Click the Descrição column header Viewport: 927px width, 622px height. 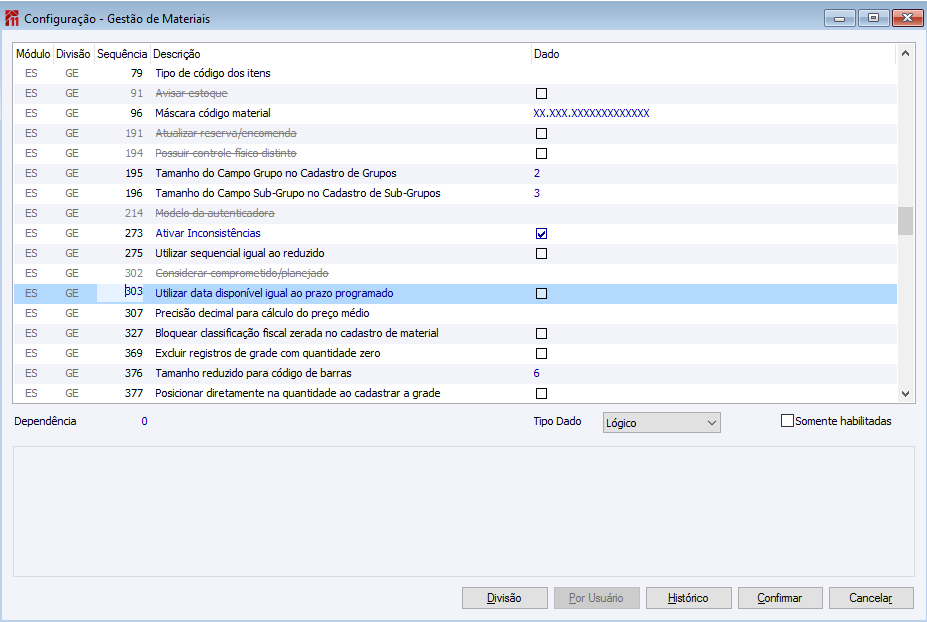pos(177,54)
